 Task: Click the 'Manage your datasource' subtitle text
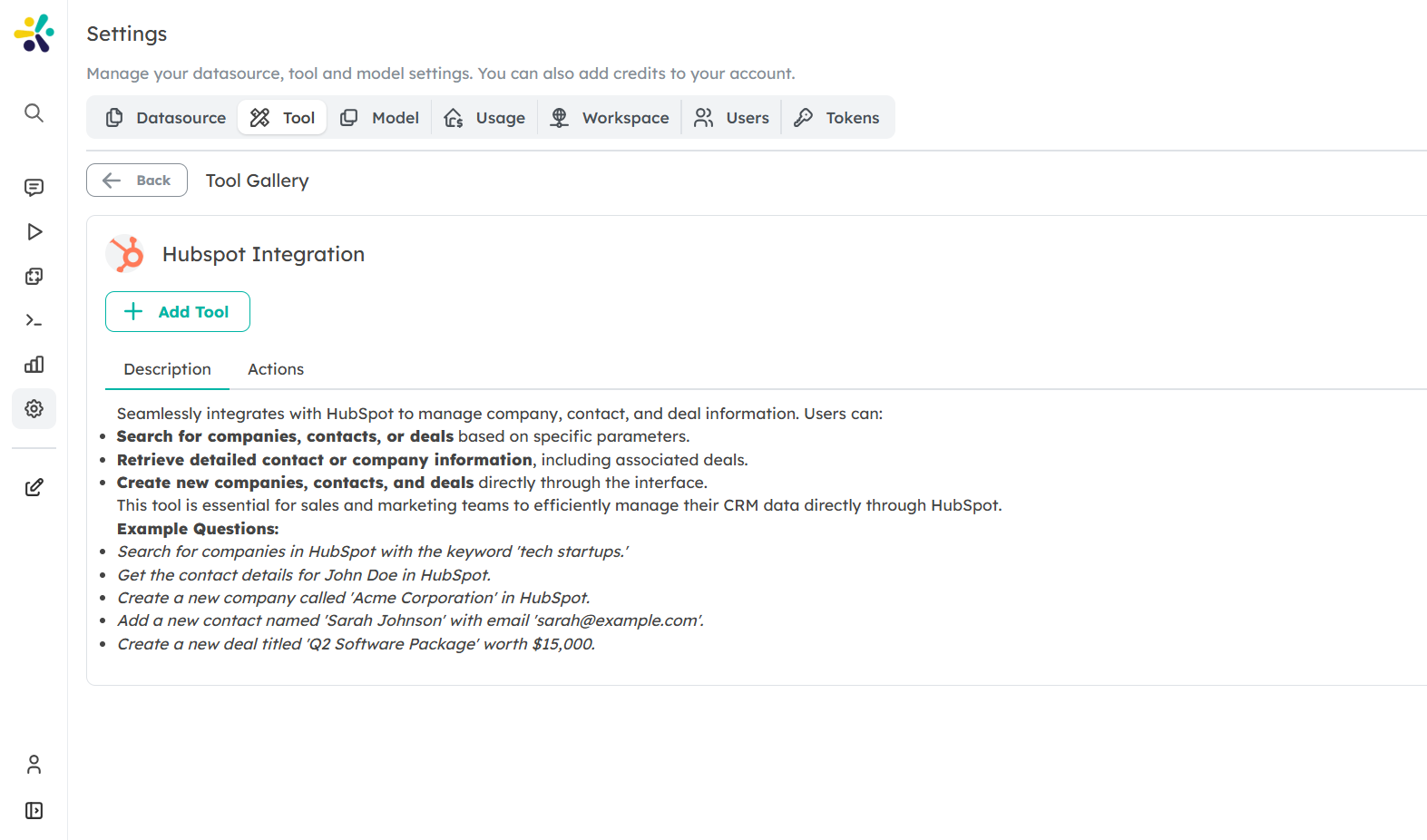click(x=441, y=73)
